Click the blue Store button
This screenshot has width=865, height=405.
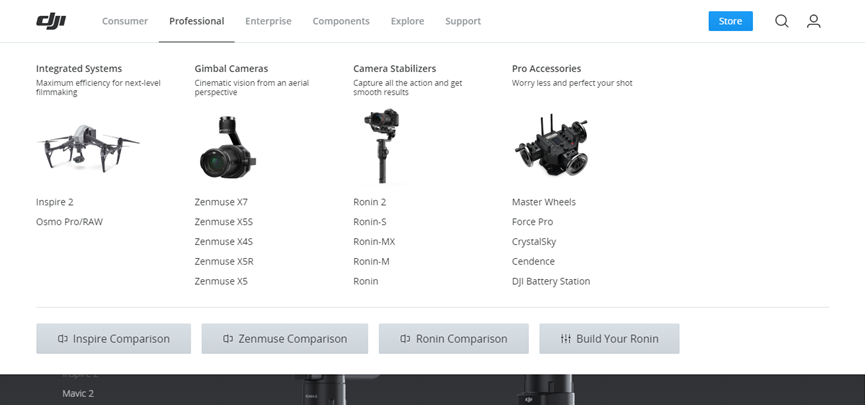(x=730, y=21)
